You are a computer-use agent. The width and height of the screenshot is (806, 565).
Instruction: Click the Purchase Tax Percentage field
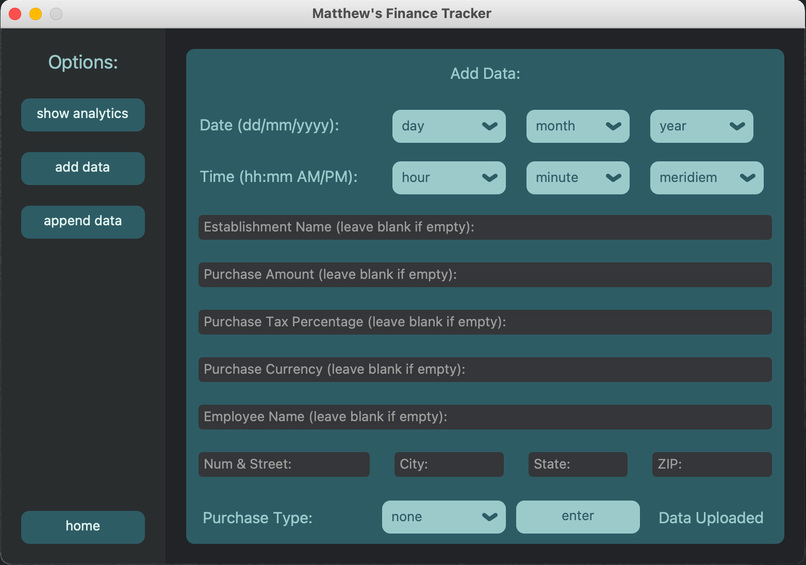[x=485, y=322]
